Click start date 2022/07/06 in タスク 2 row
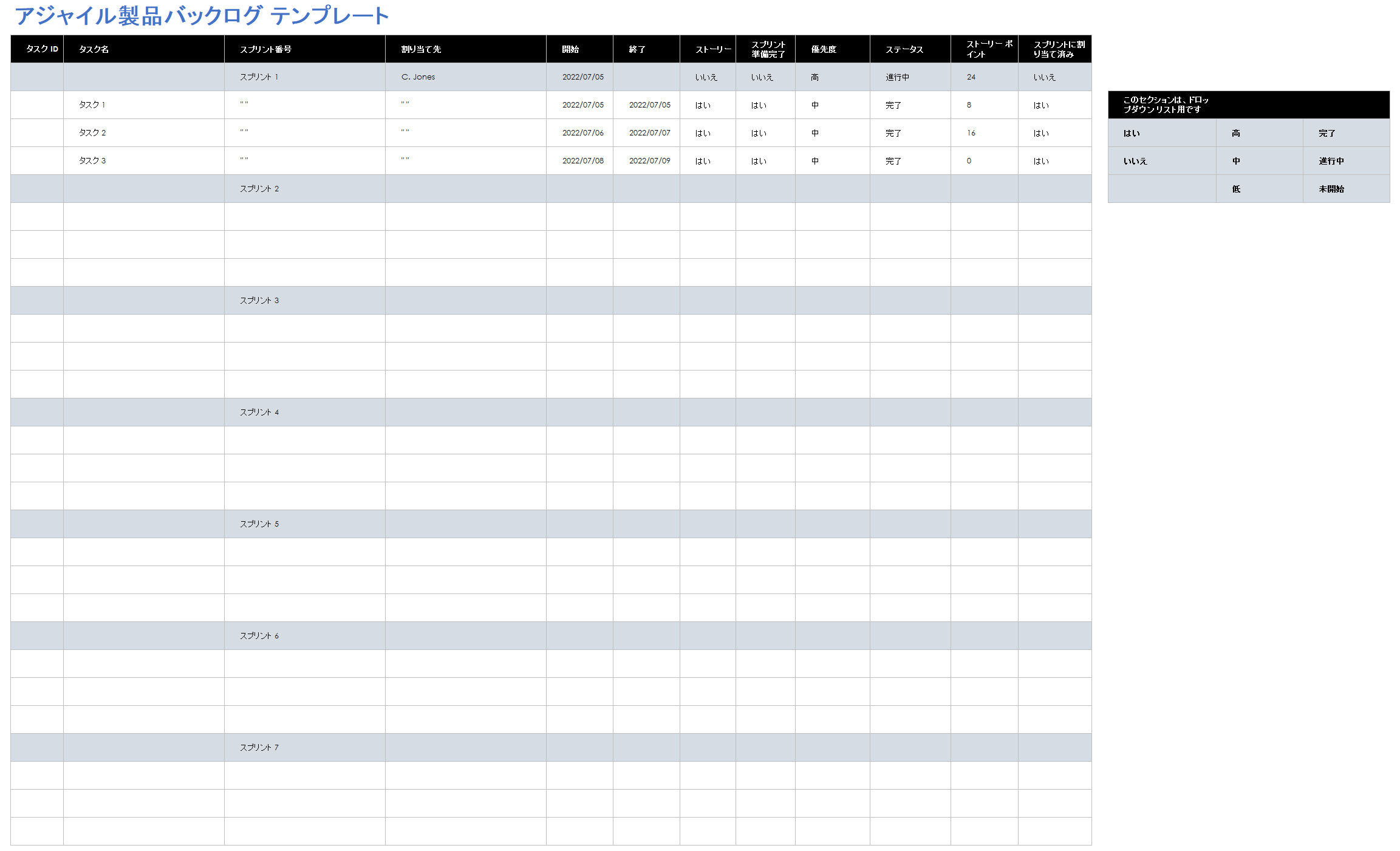 (579, 133)
